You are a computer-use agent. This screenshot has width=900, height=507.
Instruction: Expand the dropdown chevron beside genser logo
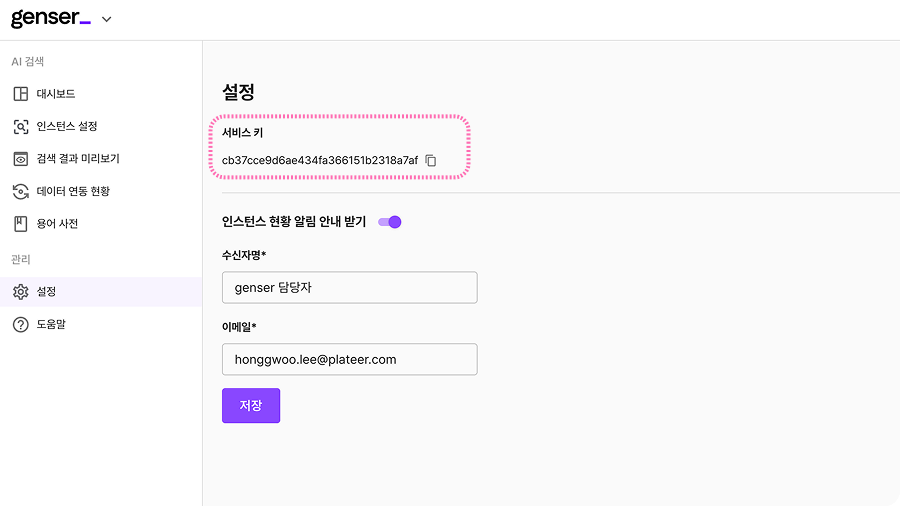(x=107, y=19)
